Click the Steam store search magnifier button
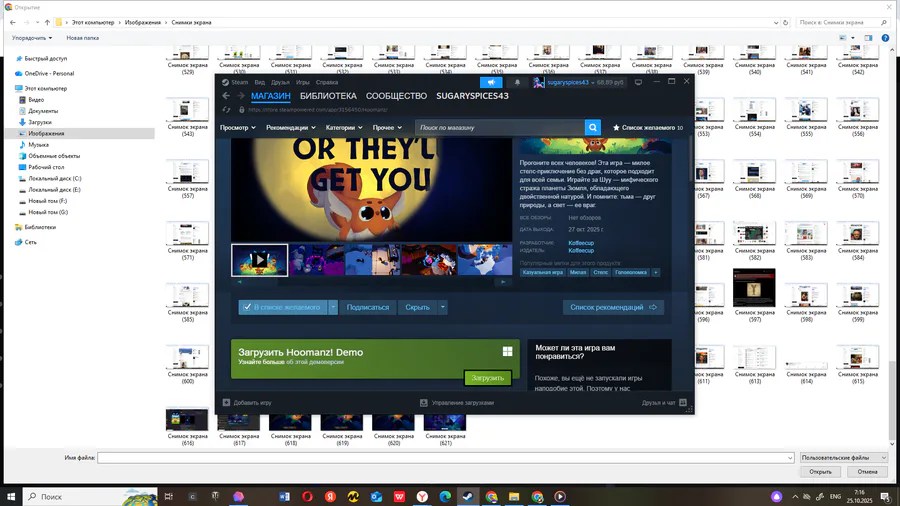 [x=592, y=127]
